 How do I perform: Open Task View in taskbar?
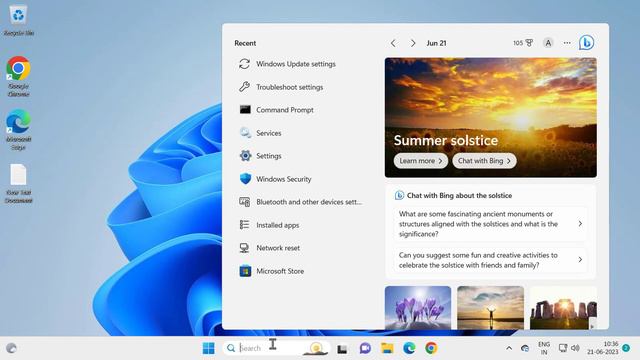pos(342,349)
